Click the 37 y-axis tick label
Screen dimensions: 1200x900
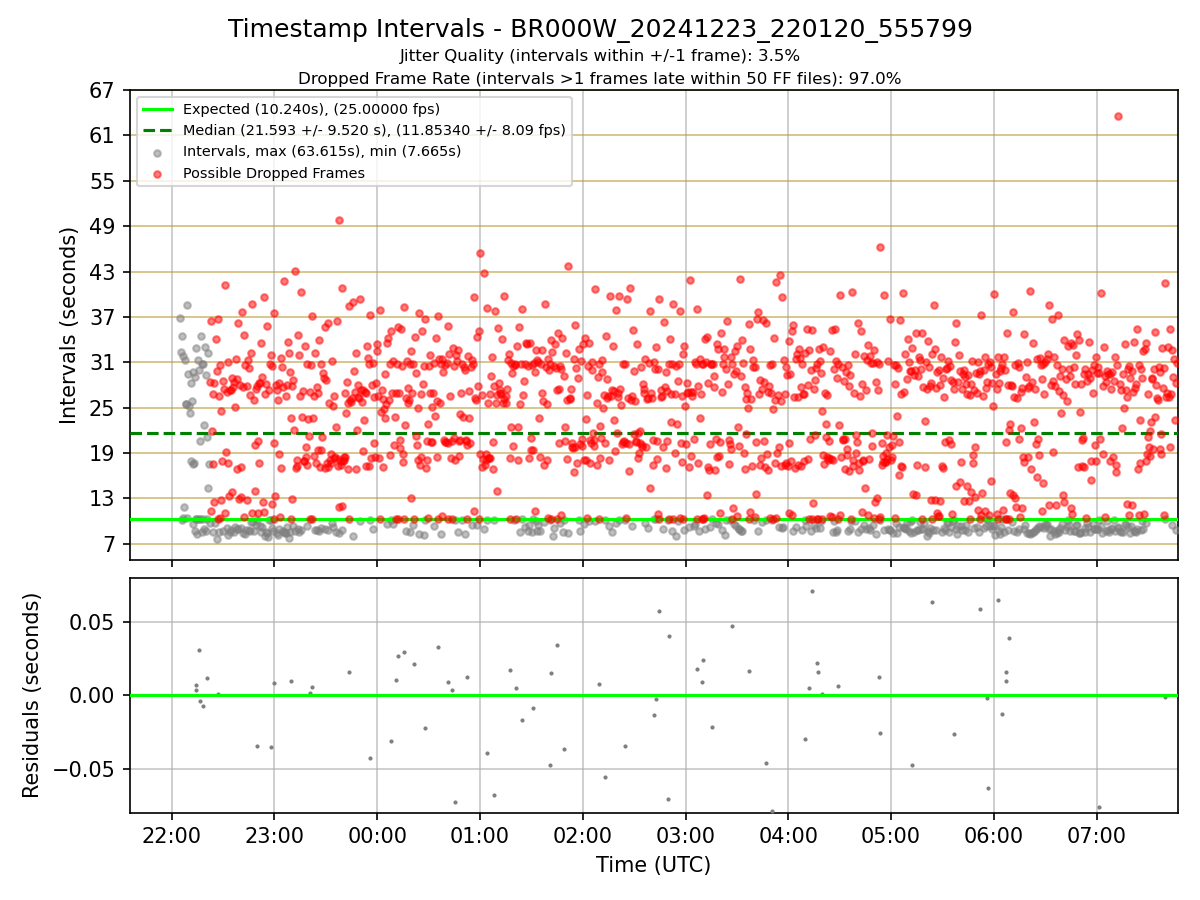(103, 317)
